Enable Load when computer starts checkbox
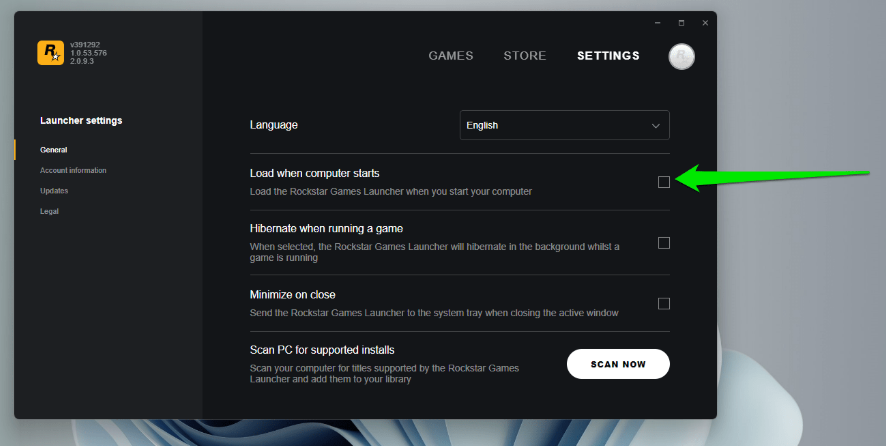The height and width of the screenshot is (446, 886). point(664,181)
